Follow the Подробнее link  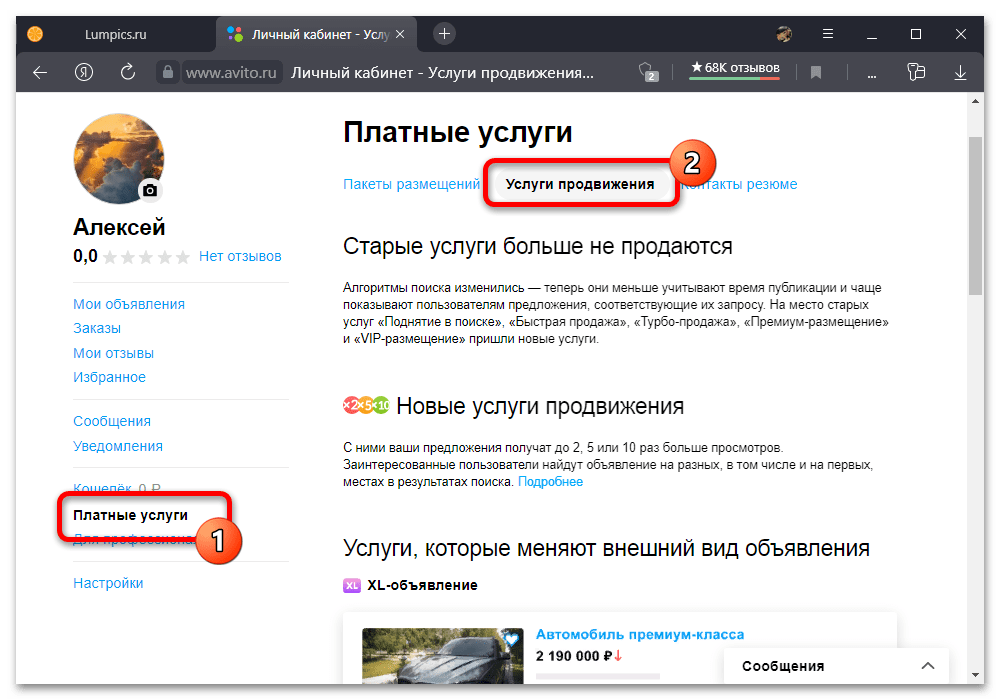point(550,482)
